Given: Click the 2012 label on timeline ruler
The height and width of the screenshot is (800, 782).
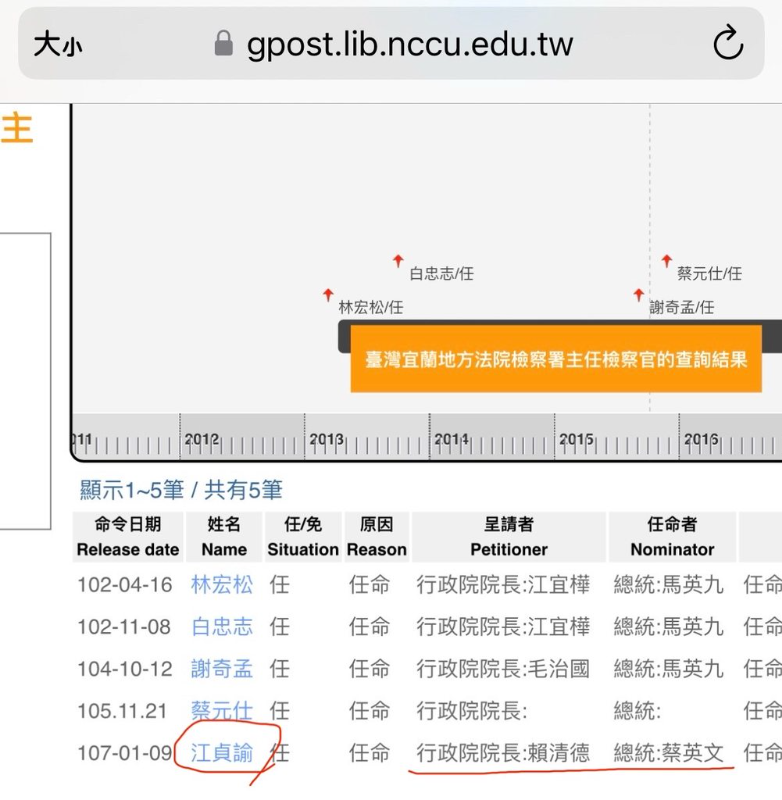Looking at the screenshot, I should (x=201, y=439).
